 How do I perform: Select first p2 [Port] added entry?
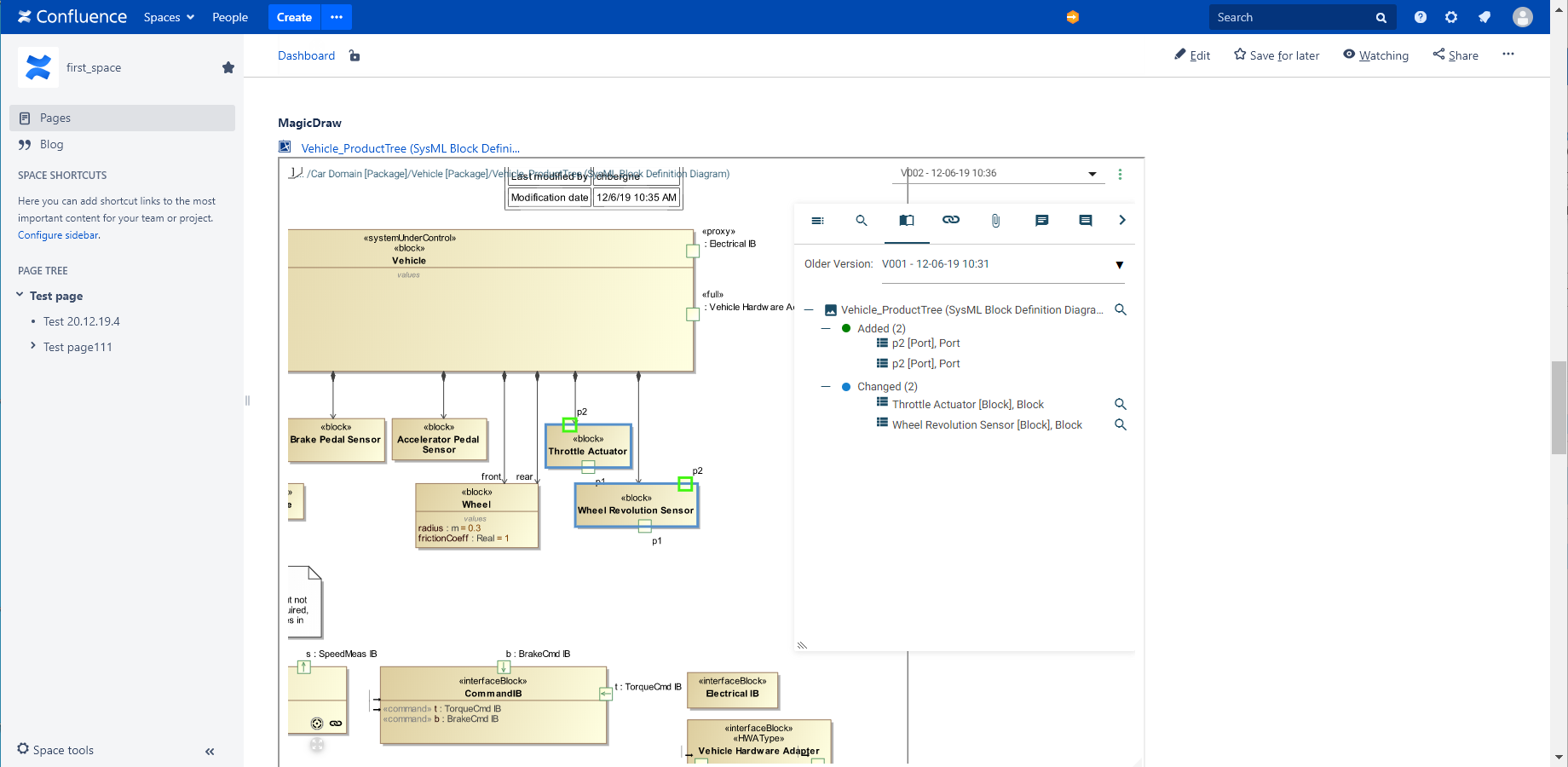[925, 343]
